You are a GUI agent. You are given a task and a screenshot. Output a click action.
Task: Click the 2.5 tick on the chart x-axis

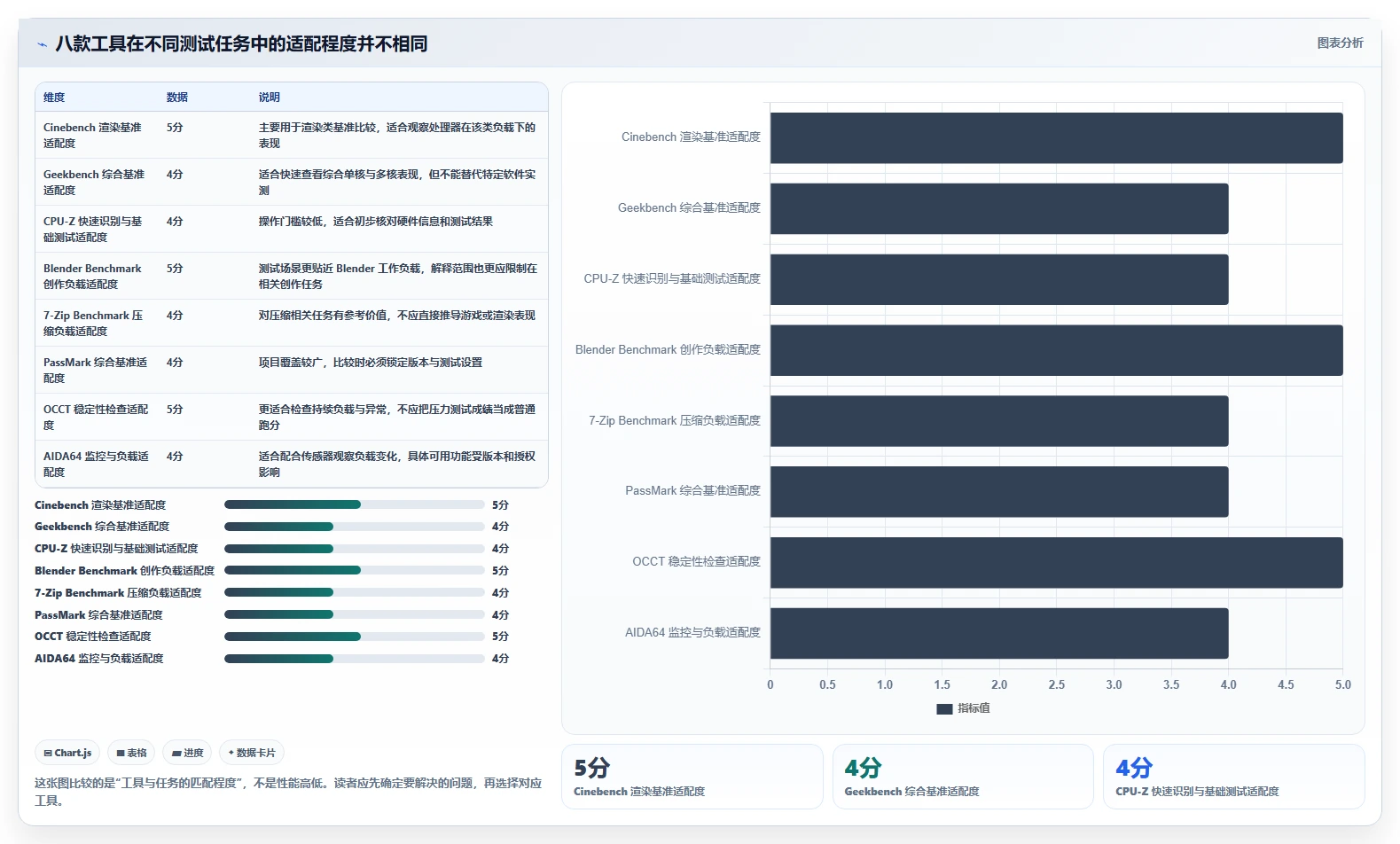(1057, 684)
